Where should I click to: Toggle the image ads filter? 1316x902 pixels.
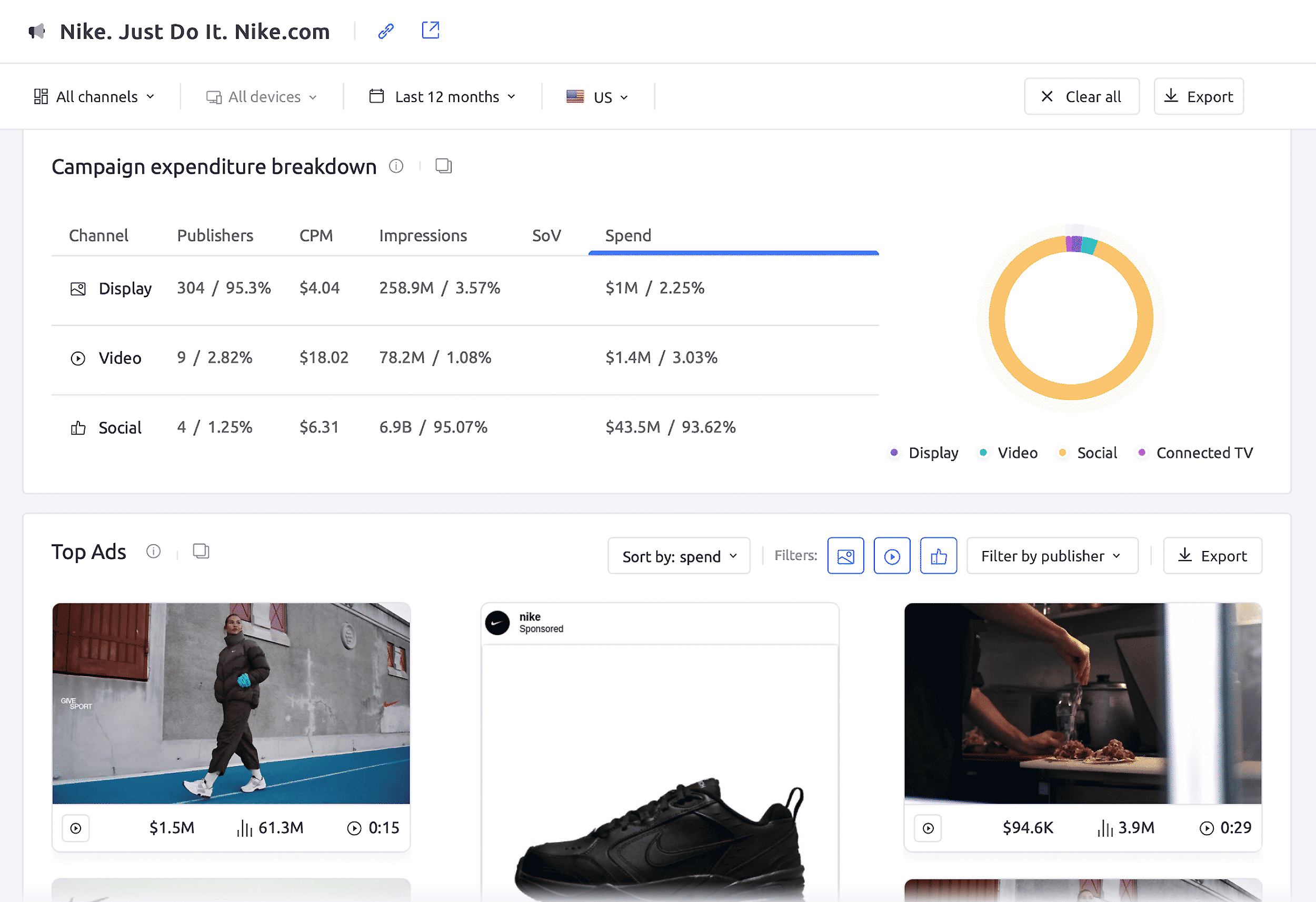[845, 556]
